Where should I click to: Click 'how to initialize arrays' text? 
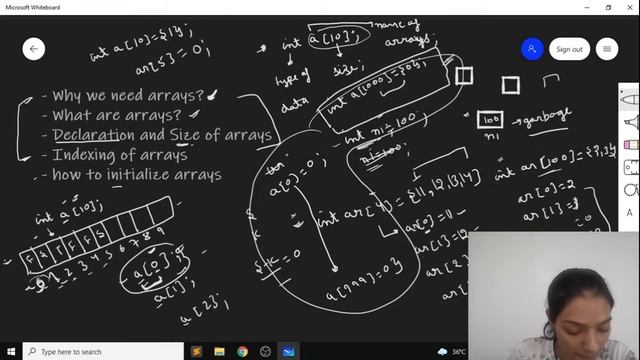point(137,175)
